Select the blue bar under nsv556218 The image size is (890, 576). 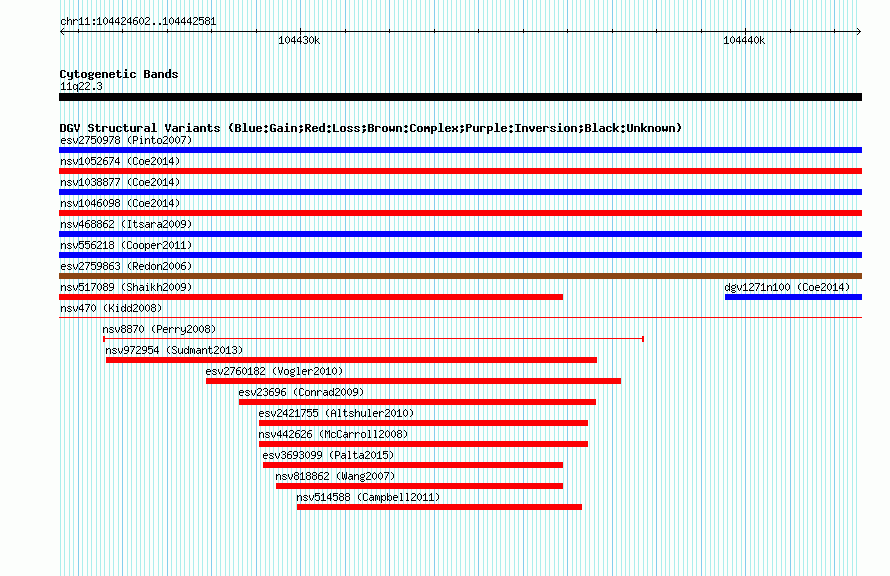(x=460, y=255)
